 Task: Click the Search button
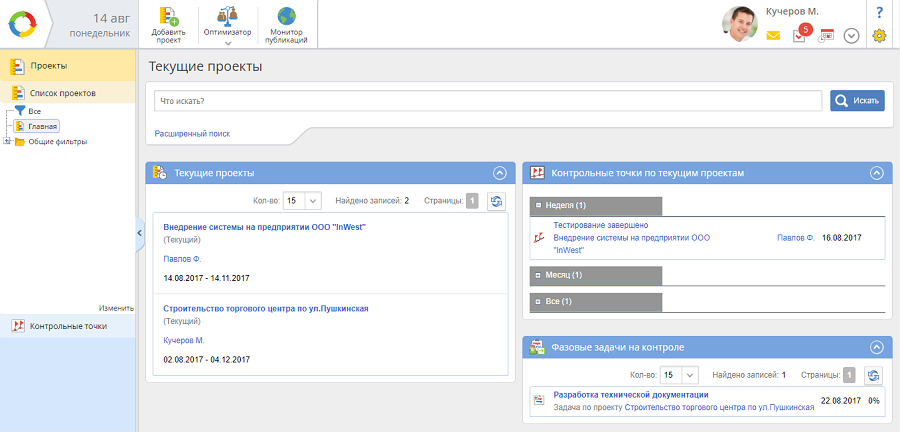click(857, 100)
